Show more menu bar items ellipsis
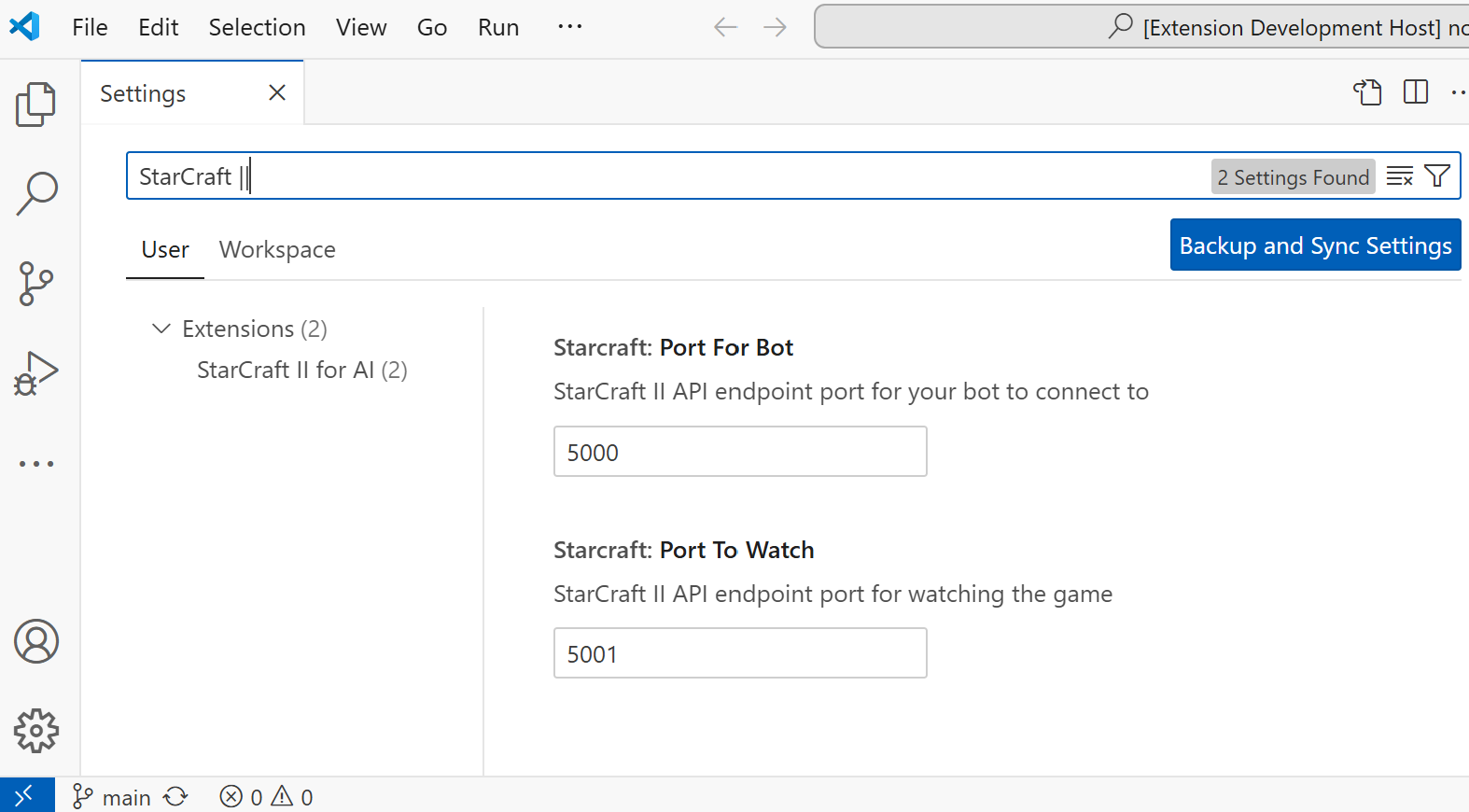The width and height of the screenshot is (1469, 812). click(x=570, y=27)
